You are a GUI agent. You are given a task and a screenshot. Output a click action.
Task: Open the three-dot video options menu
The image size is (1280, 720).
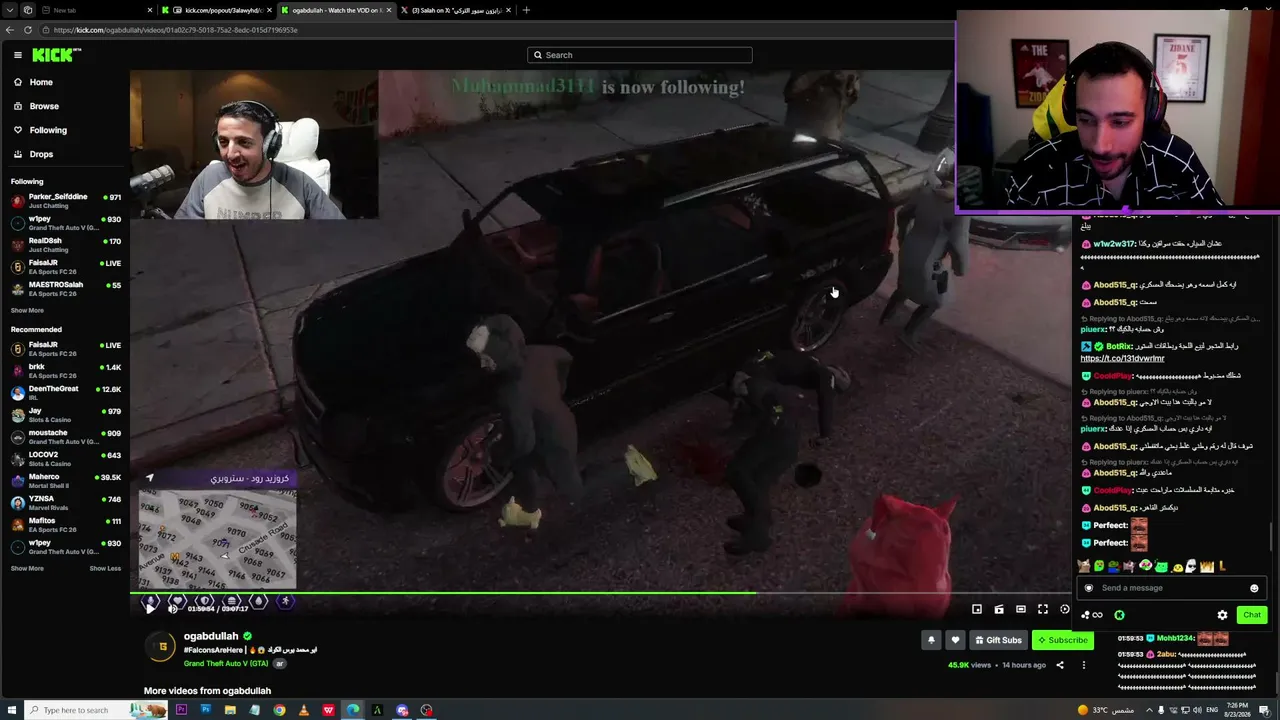(x=1083, y=665)
